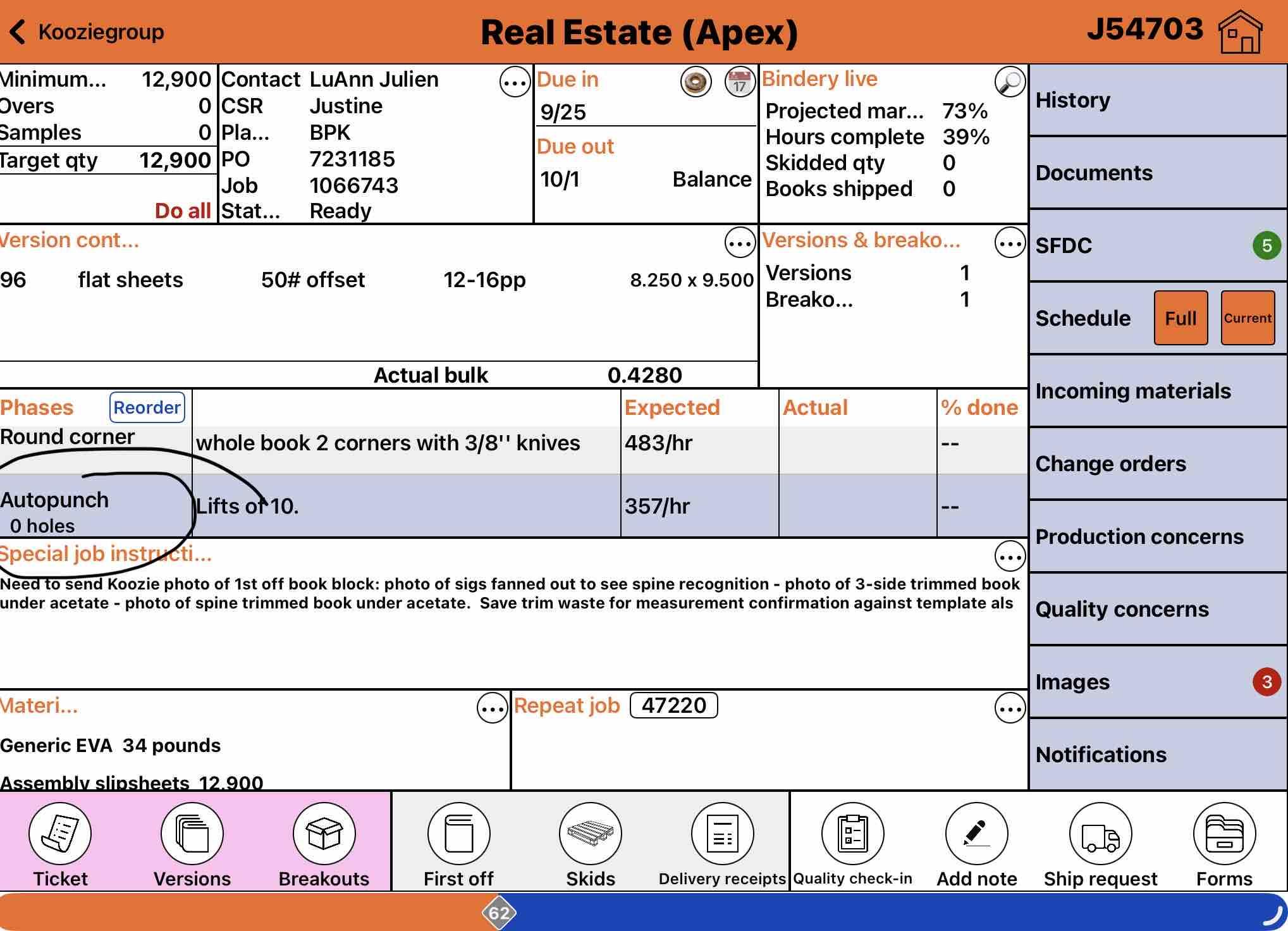Tap the Home icon in header
This screenshot has height=931, width=1288.
coord(1240,32)
